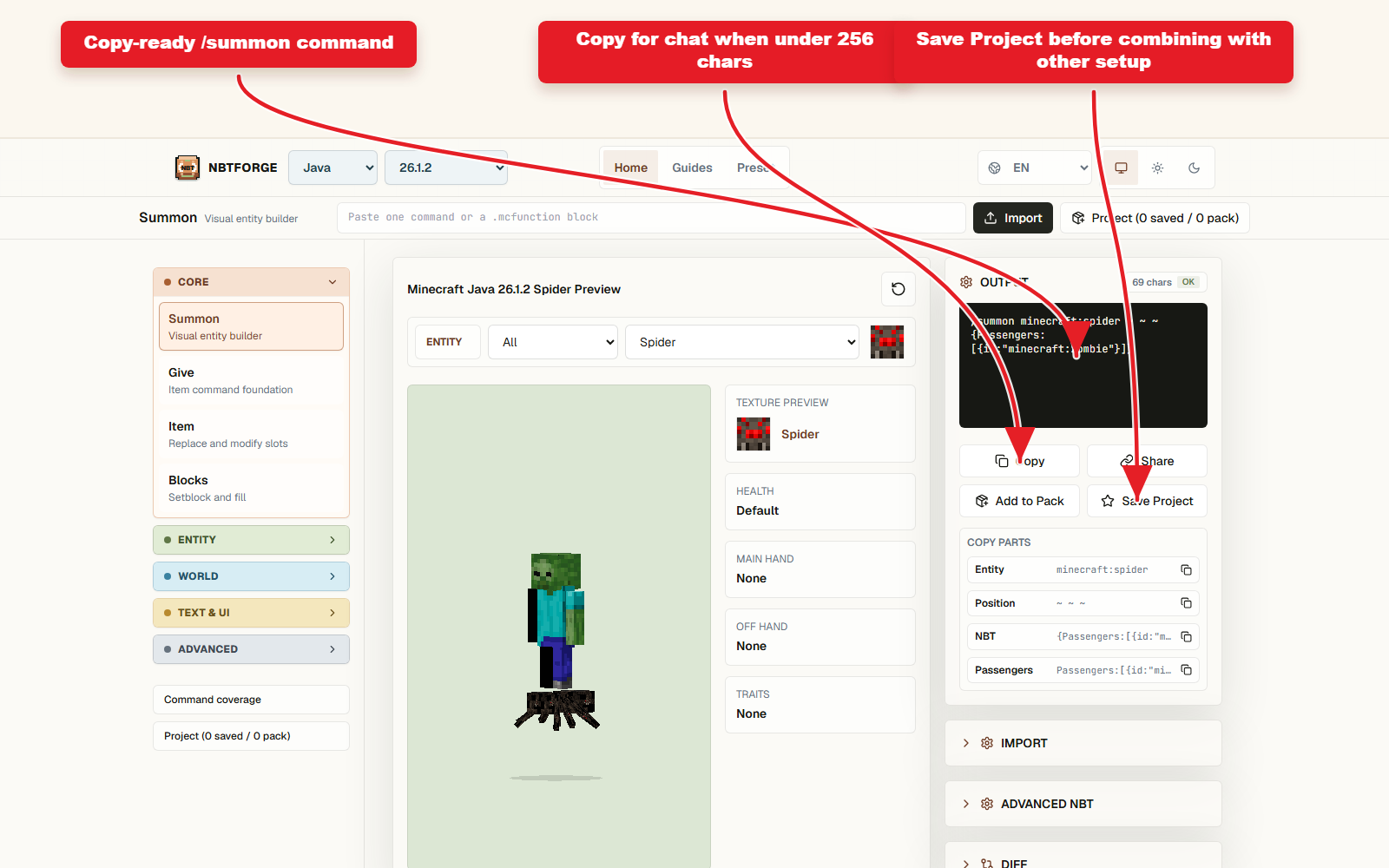The height and width of the screenshot is (868, 1389).
Task: Reset the Spider preview with refresh icon
Action: tap(899, 289)
